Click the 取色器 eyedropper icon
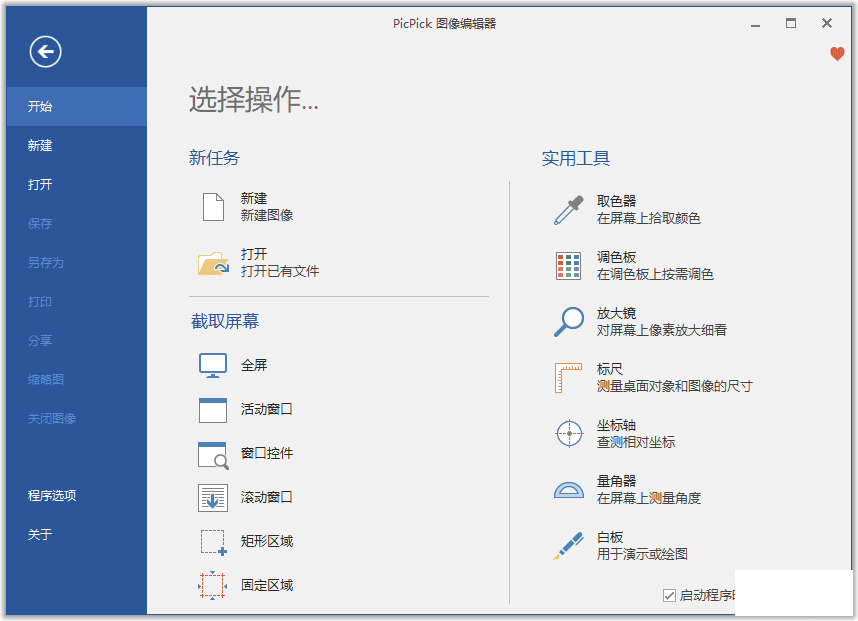The height and width of the screenshot is (621, 858). click(x=569, y=210)
